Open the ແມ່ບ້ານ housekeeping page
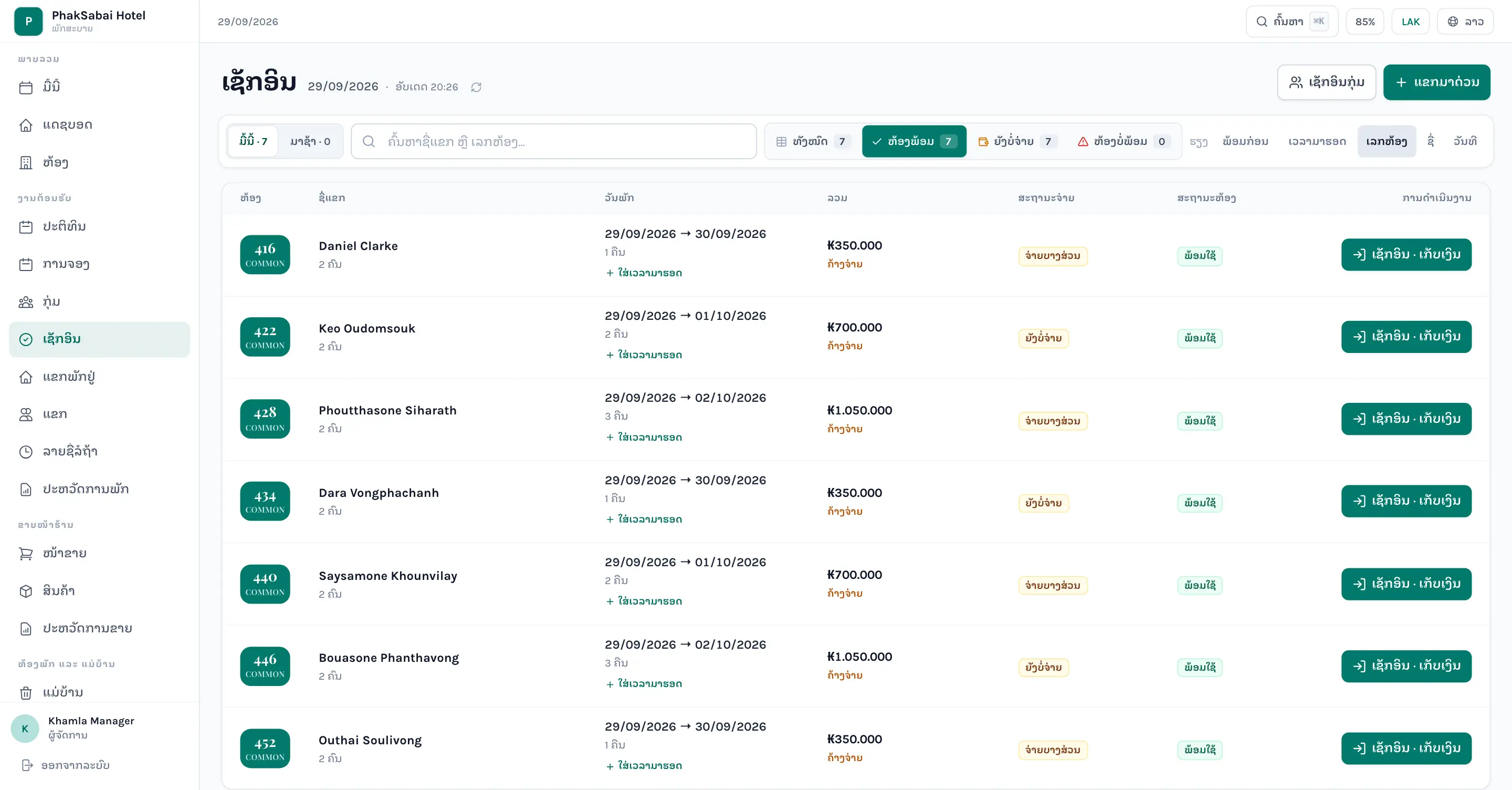 pos(99,692)
